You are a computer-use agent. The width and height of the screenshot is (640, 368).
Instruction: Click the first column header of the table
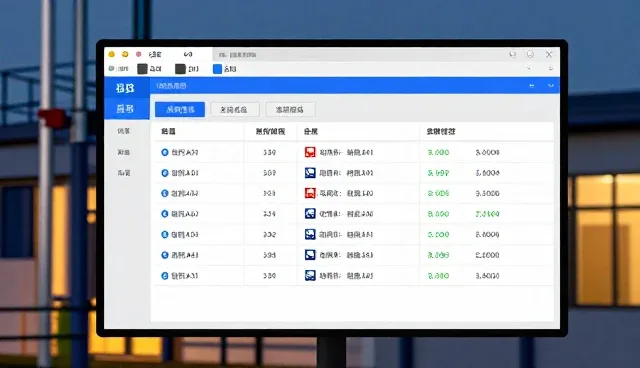point(168,131)
